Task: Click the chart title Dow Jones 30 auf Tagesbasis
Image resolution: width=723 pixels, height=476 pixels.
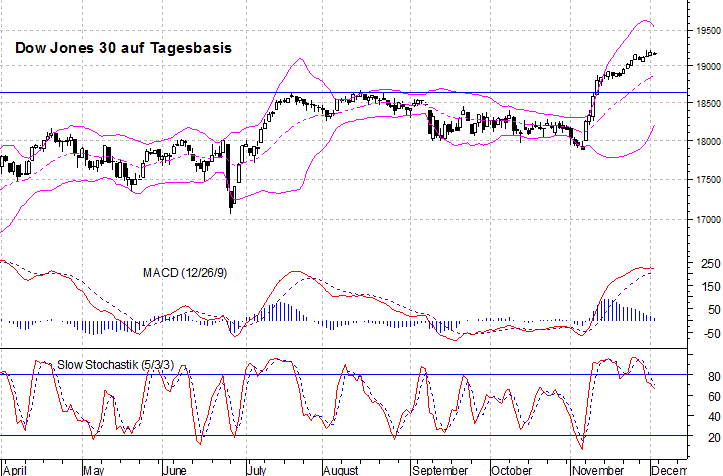Action: [123, 48]
